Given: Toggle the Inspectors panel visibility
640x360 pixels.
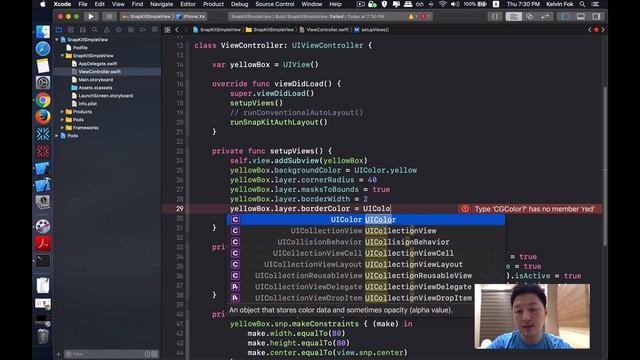Looking at the screenshot, I should (596, 17).
